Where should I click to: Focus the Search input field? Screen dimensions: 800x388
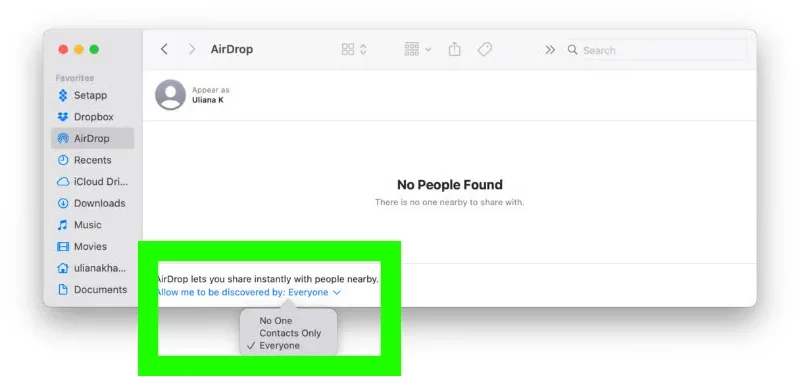(x=657, y=50)
